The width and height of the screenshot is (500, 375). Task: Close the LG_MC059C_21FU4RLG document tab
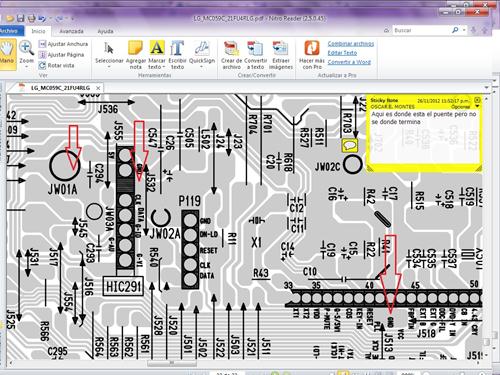click(x=98, y=88)
